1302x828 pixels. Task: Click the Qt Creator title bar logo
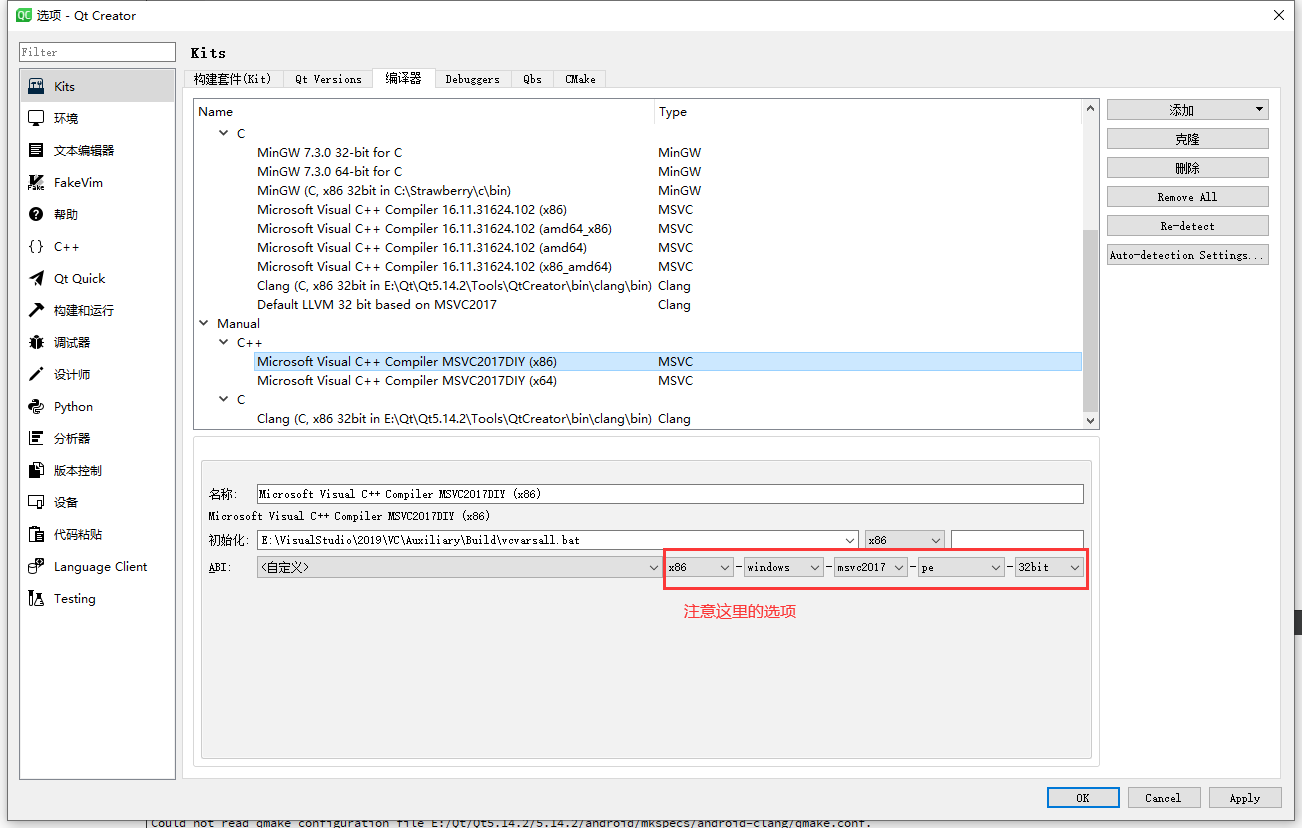click(x=24, y=15)
